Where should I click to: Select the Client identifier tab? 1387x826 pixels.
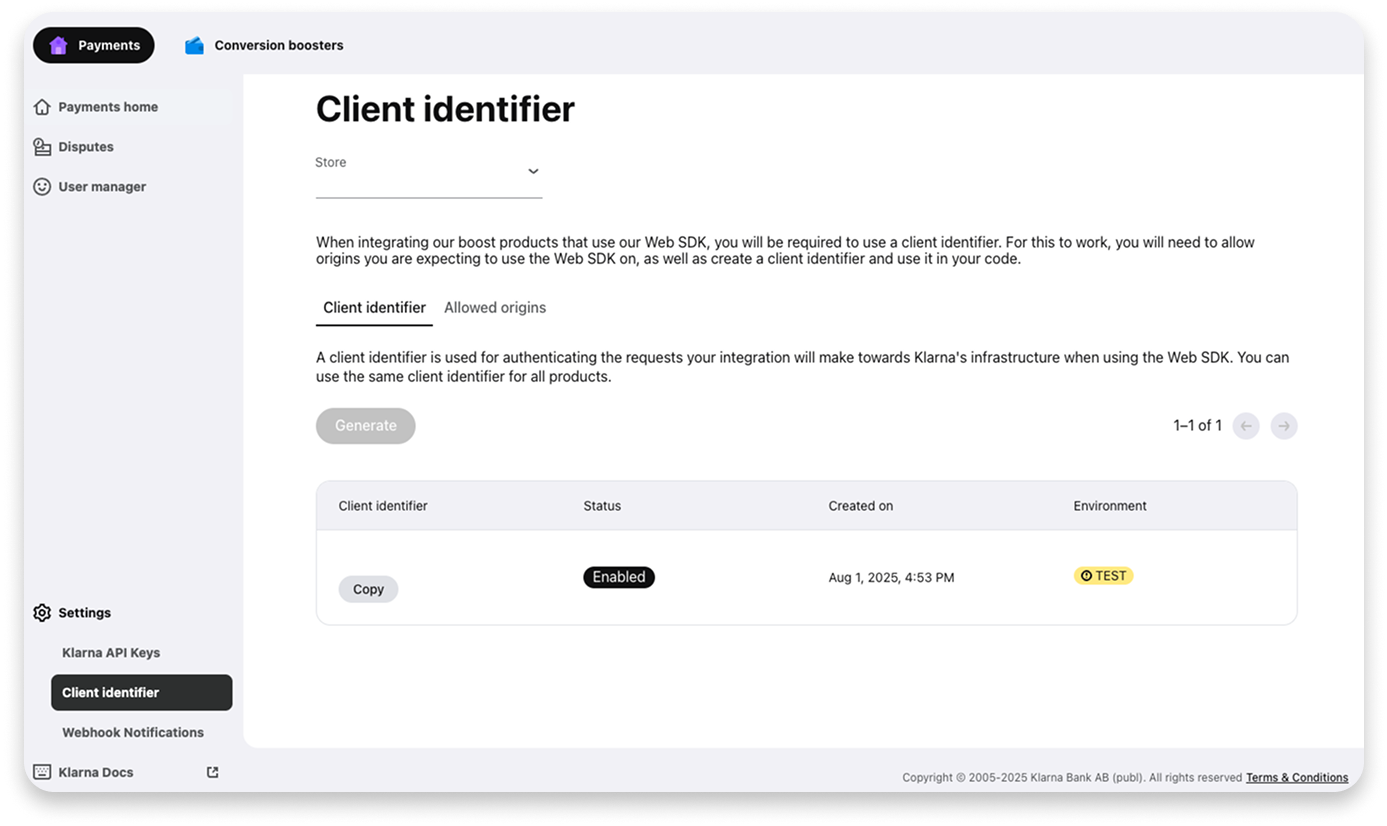point(374,308)
